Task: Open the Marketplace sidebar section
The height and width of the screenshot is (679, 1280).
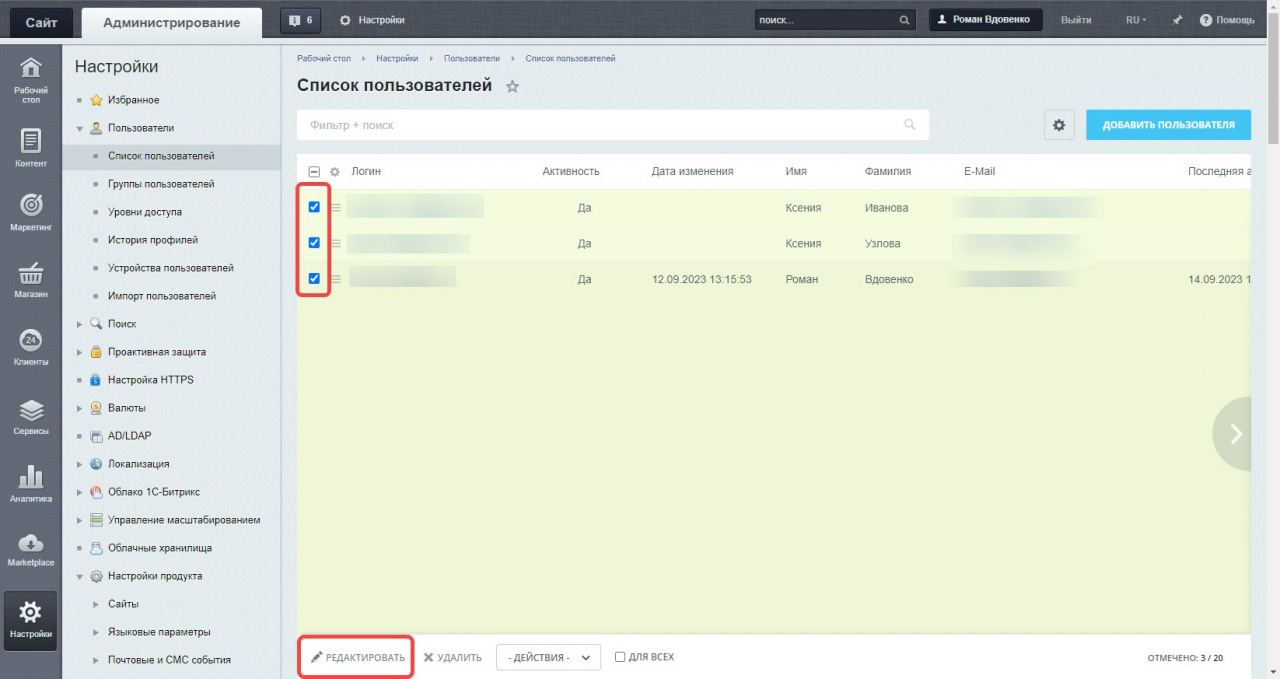Action: coord(31,550)
